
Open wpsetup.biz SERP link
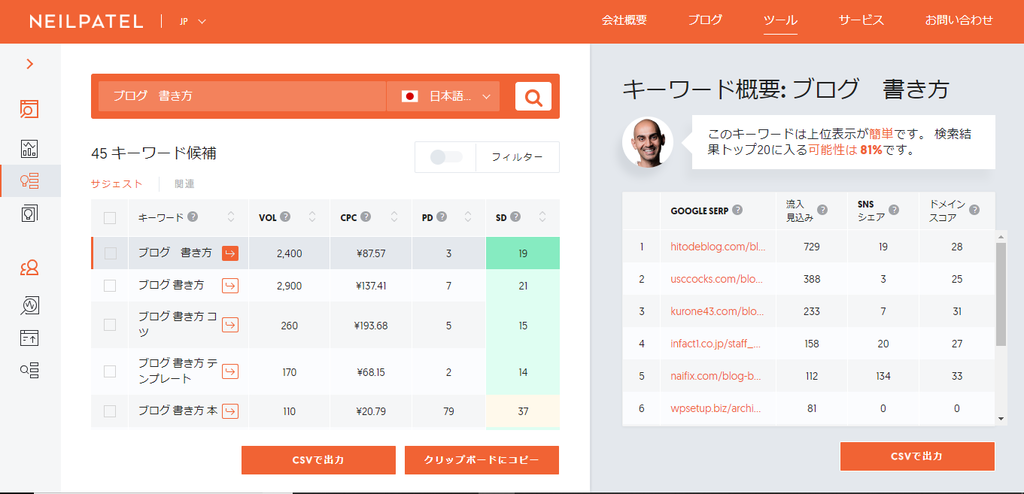(x=716, y=408)
